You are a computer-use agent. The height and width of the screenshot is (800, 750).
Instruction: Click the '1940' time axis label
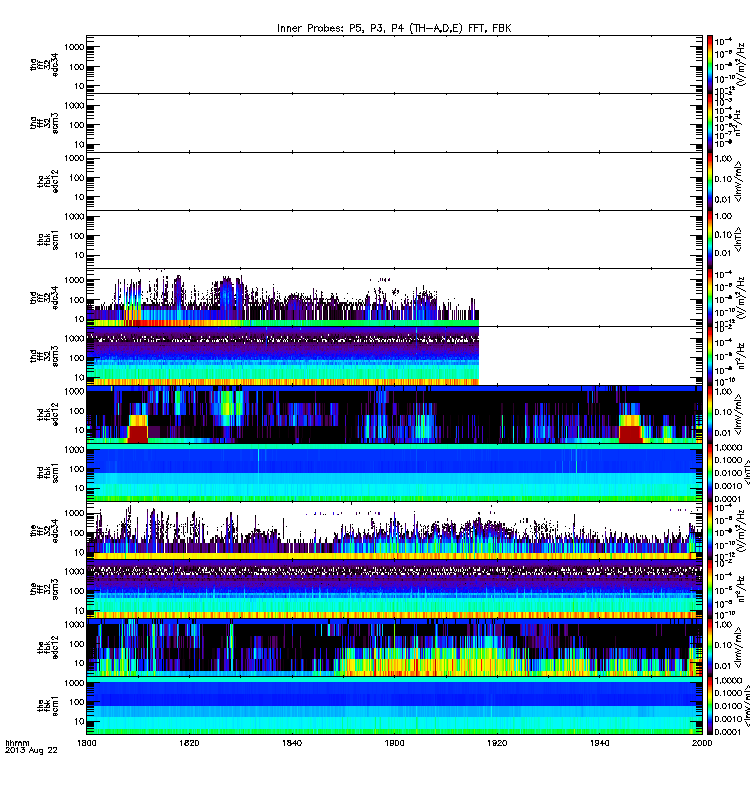599,743
